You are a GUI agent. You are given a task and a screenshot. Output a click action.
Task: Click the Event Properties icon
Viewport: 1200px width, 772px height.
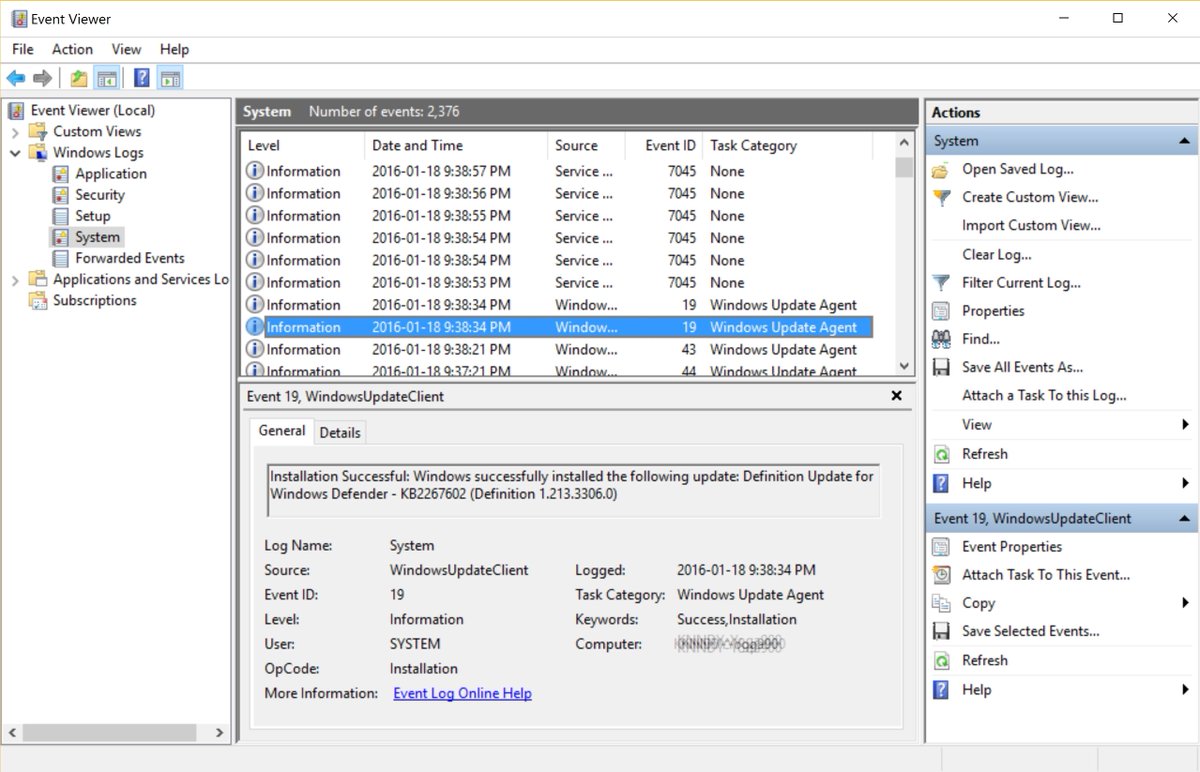tap(941, 547)
